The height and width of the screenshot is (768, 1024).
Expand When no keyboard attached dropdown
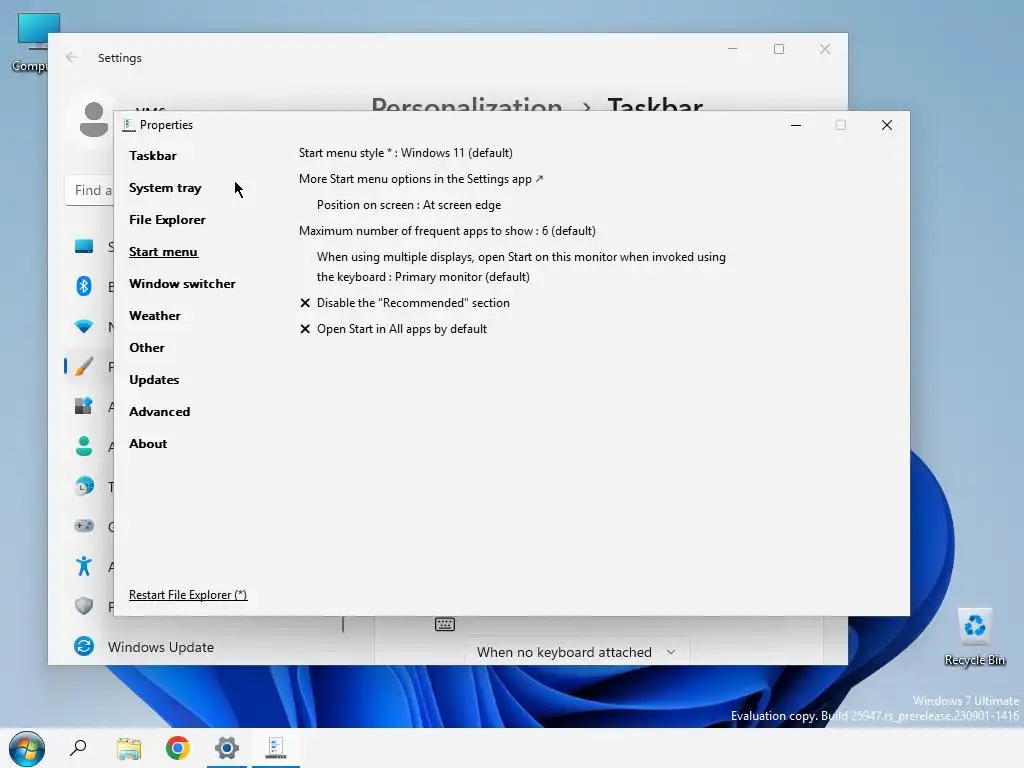point(577,652)
